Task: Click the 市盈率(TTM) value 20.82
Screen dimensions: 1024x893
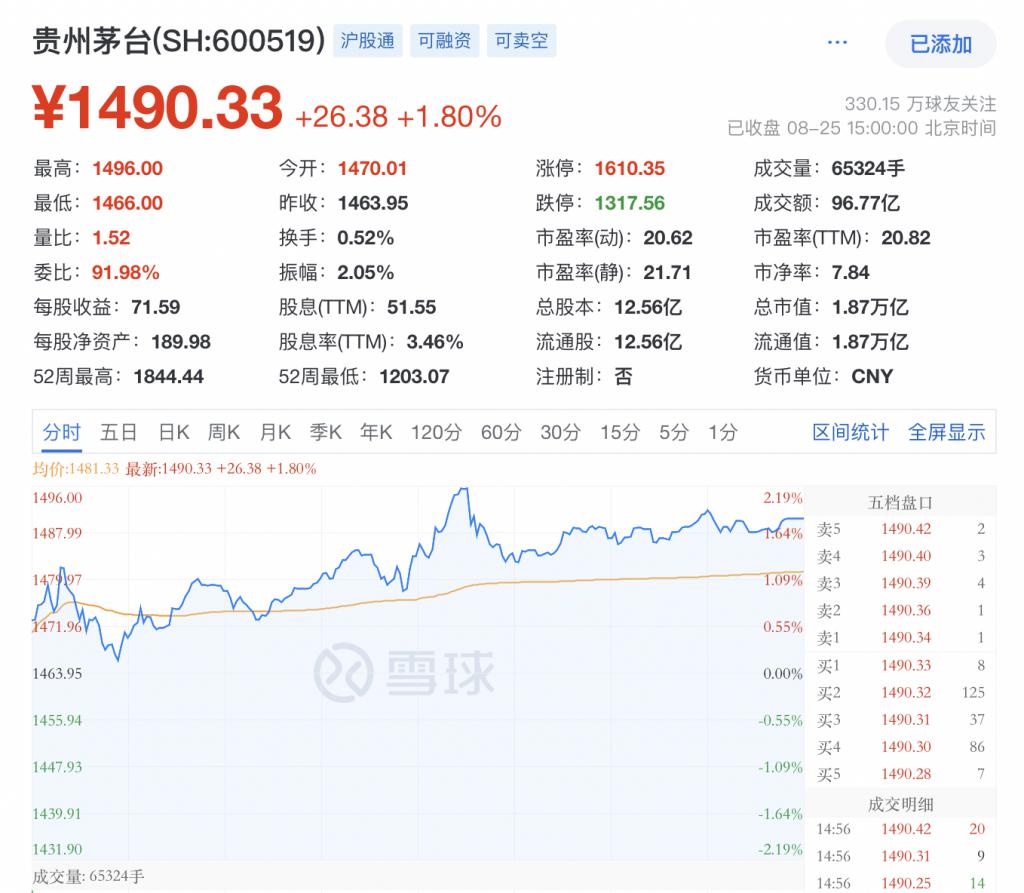Action: [906, 238]
